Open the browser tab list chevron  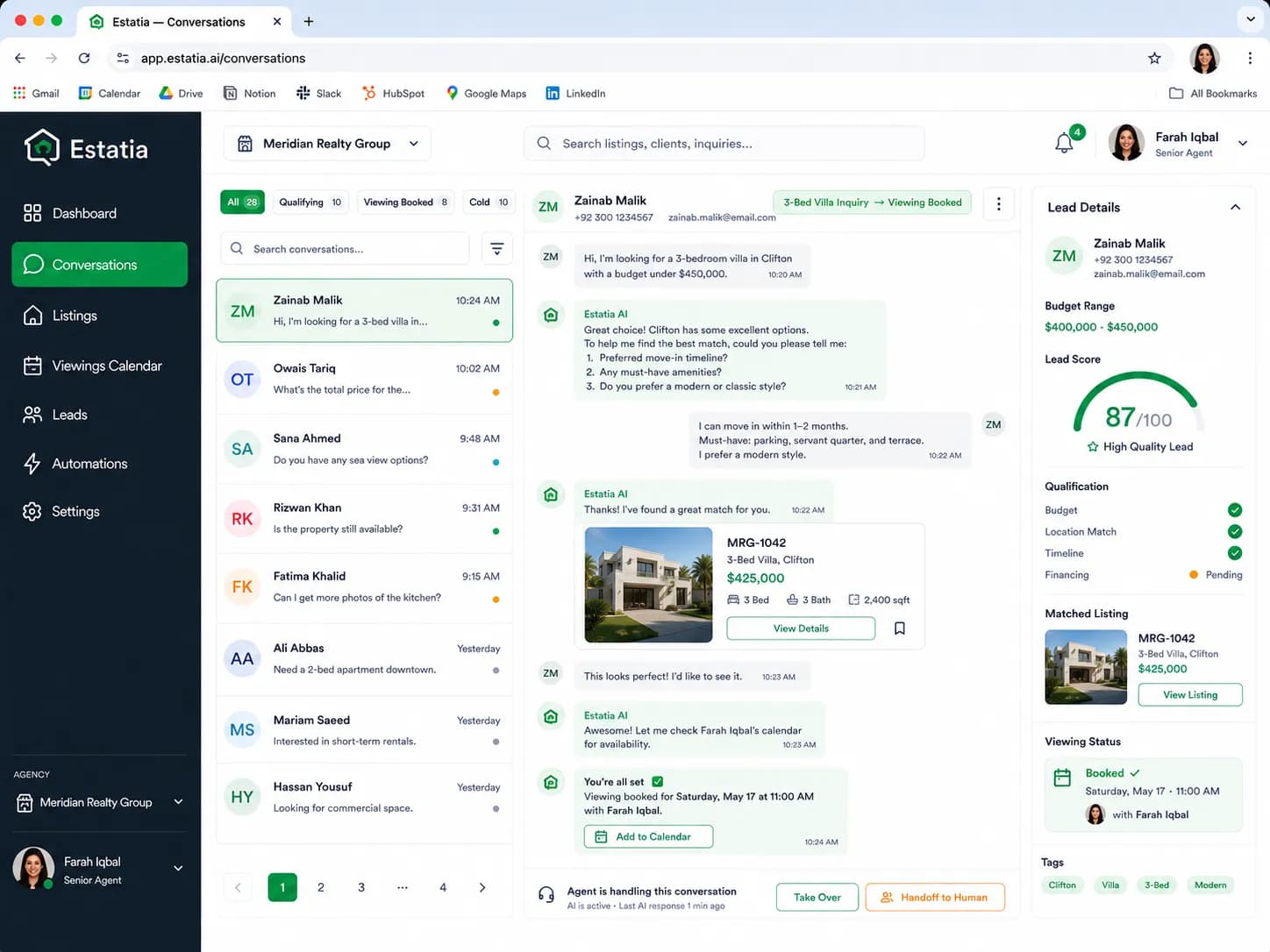(1251, 18)
